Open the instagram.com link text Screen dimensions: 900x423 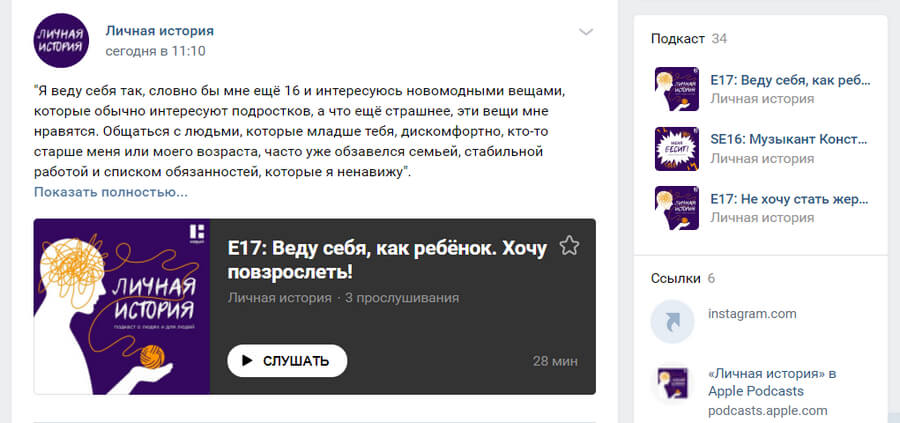click(752, 314)
